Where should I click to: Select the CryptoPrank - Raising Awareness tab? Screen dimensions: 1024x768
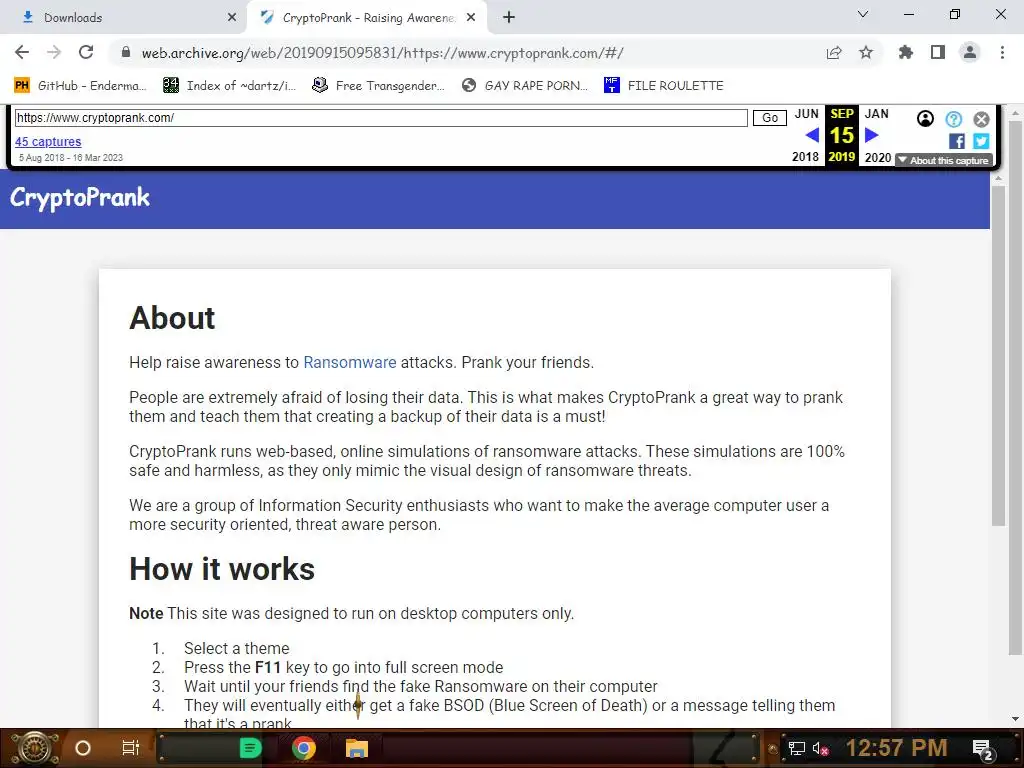pos(368,18)
